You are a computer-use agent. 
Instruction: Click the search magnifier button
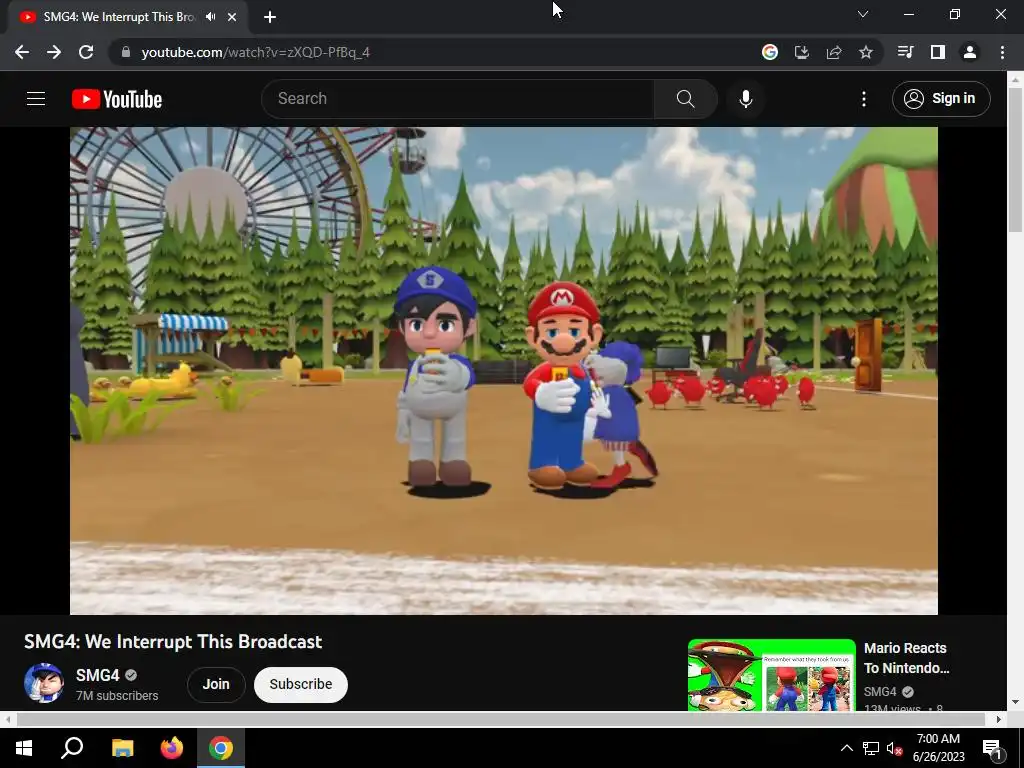tap(685, 99)
